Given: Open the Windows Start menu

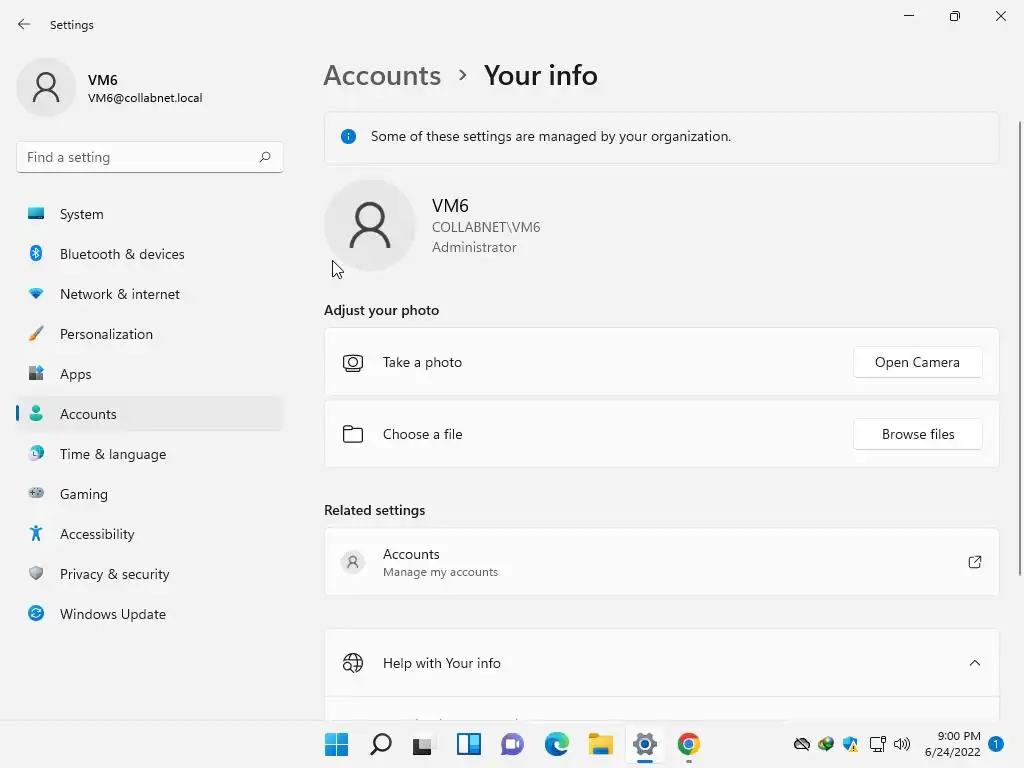Looking at the screenshot, I should 336,744.
